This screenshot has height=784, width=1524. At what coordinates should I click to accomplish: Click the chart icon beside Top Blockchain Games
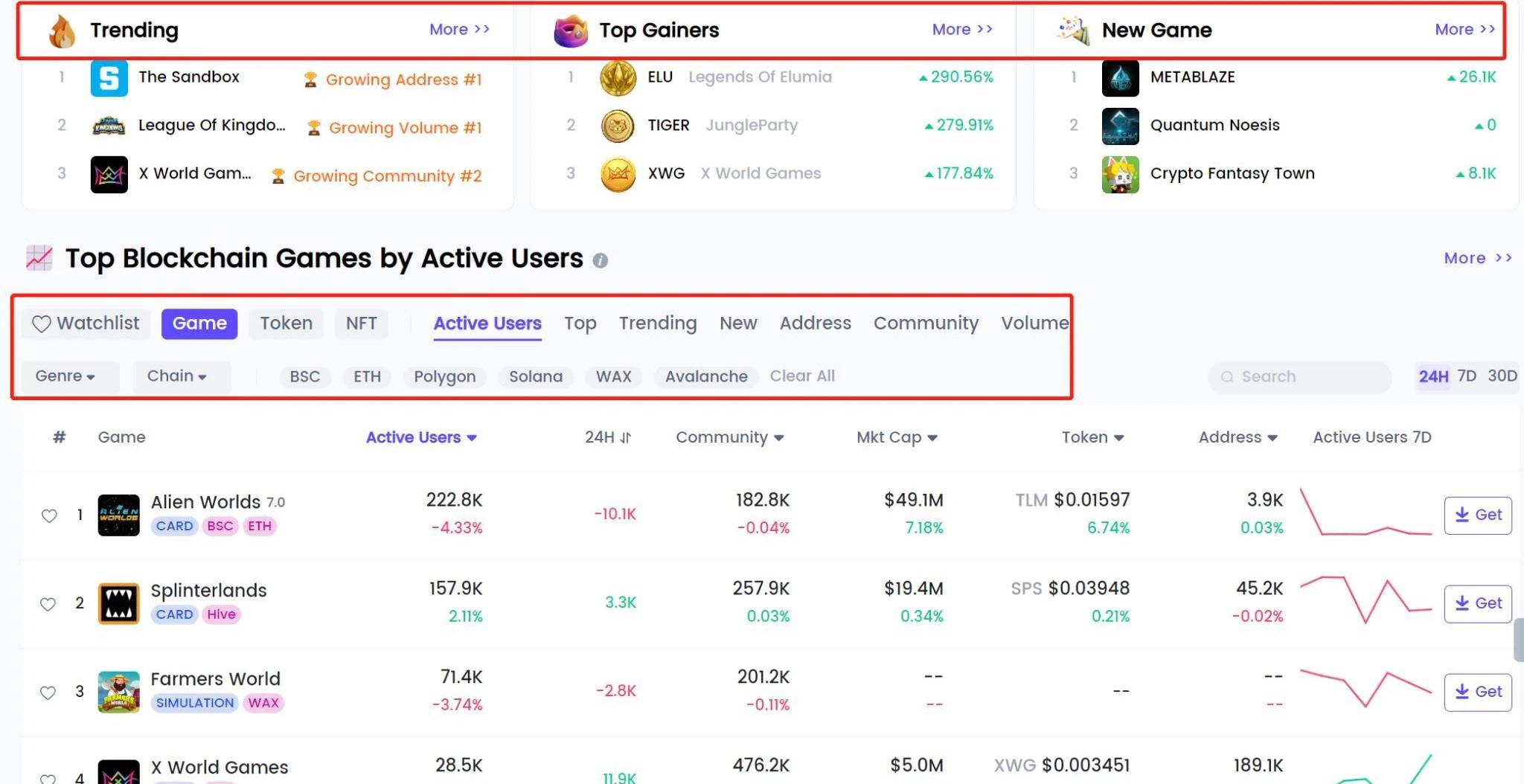[x=39, y=258]
